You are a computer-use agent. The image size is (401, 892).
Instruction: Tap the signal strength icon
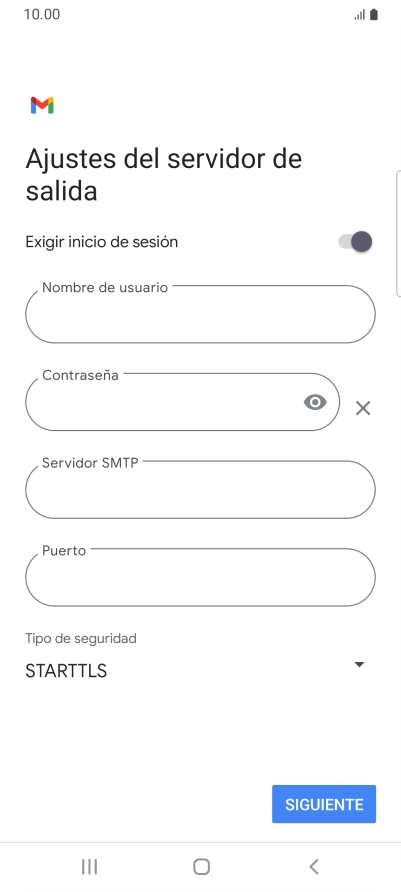point(359,15)
